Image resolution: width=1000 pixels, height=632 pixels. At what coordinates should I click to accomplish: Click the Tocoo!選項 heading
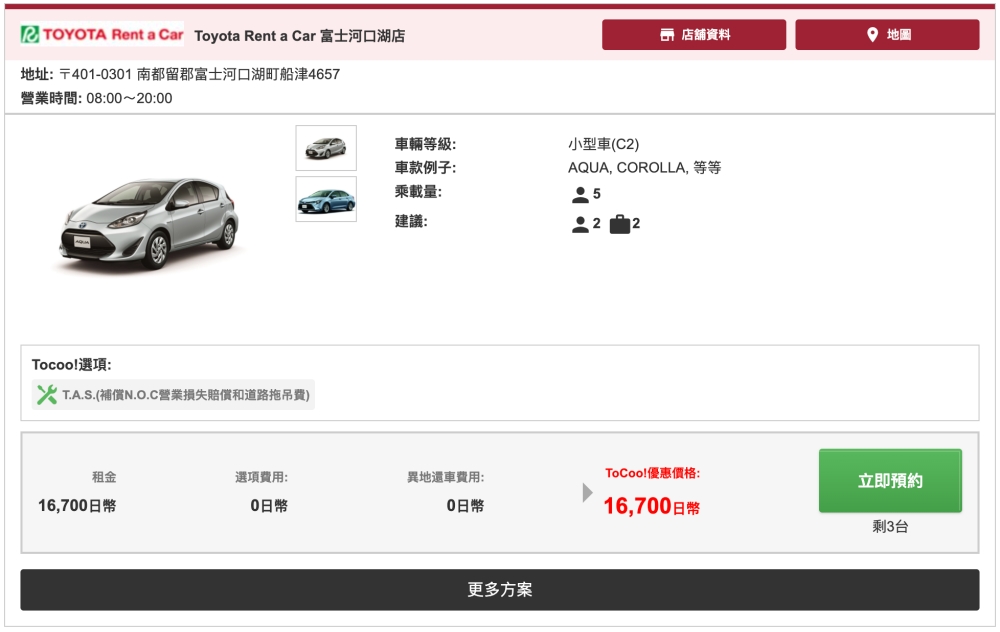coord(71,365)
